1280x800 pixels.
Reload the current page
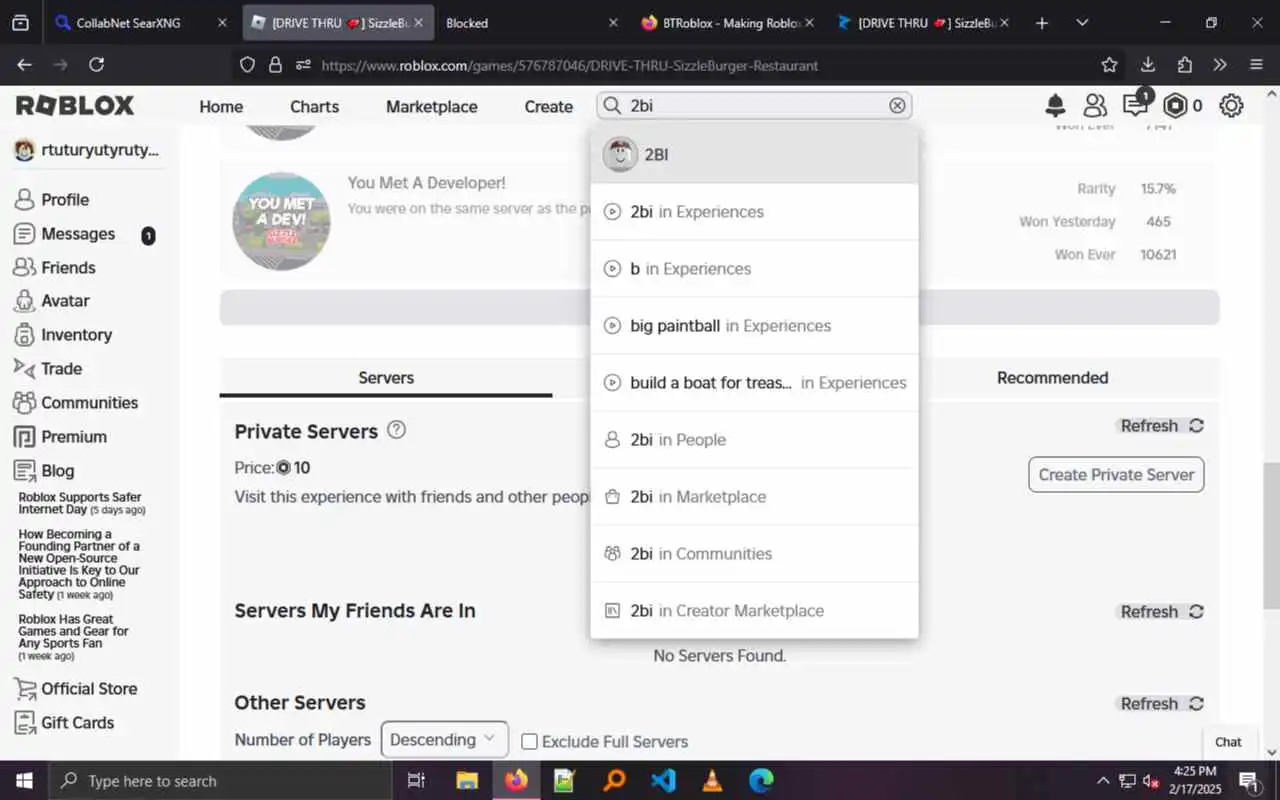pyautogui.click(x=96, y=65)
